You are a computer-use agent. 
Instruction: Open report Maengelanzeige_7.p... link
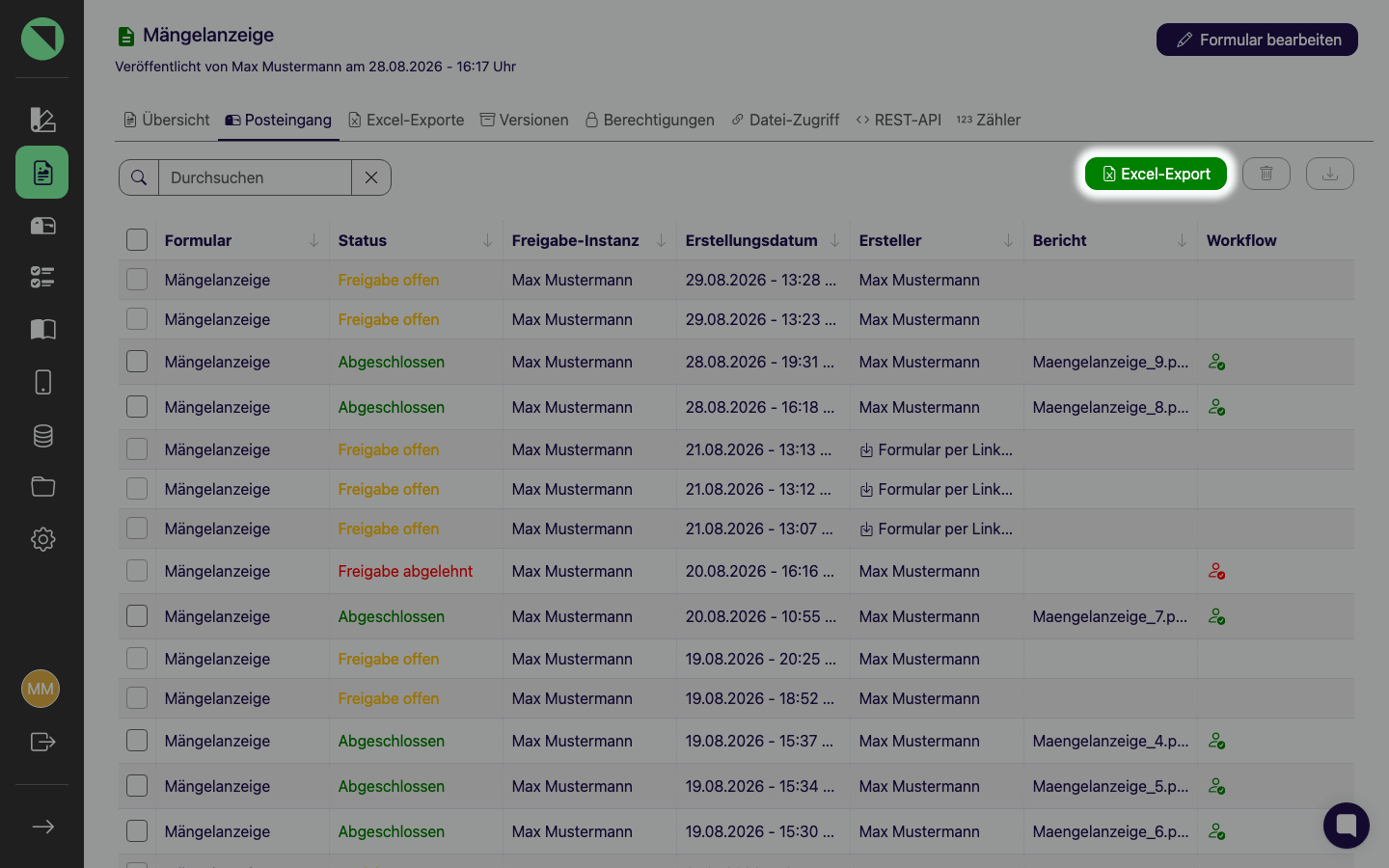click(1110, 616)
